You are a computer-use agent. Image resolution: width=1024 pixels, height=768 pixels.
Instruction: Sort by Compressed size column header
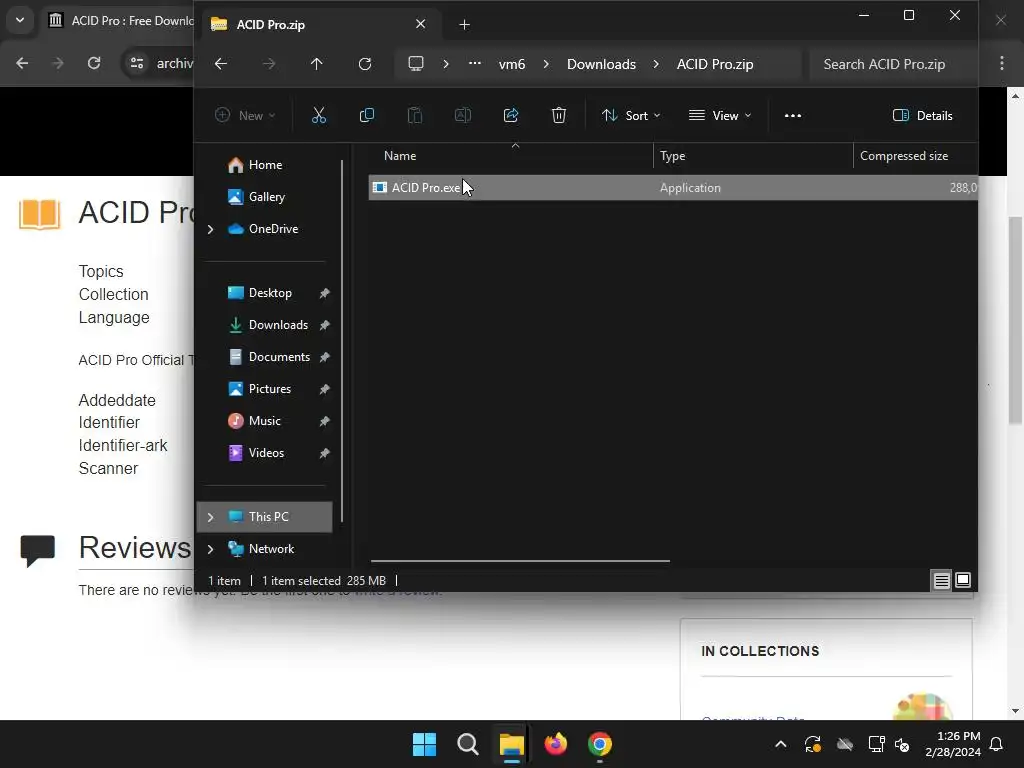pos(904,156)
